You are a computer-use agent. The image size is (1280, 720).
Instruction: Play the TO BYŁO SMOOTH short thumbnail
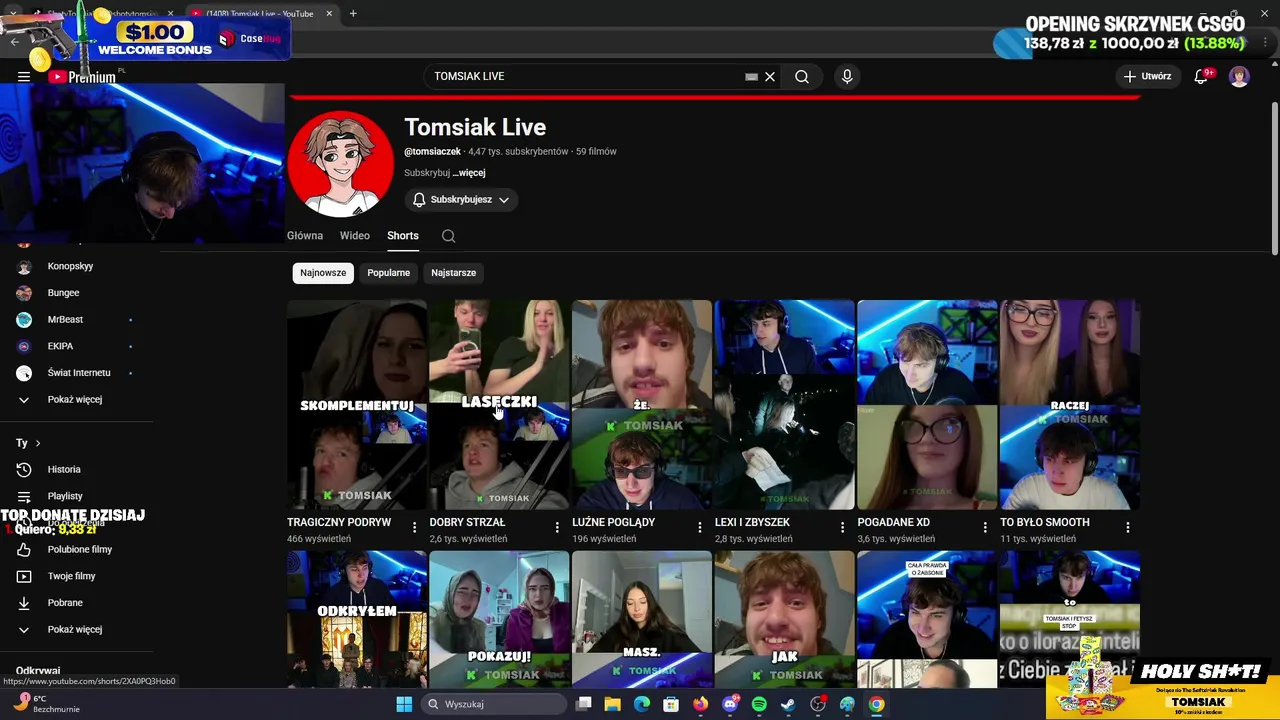coord(1070,405)
